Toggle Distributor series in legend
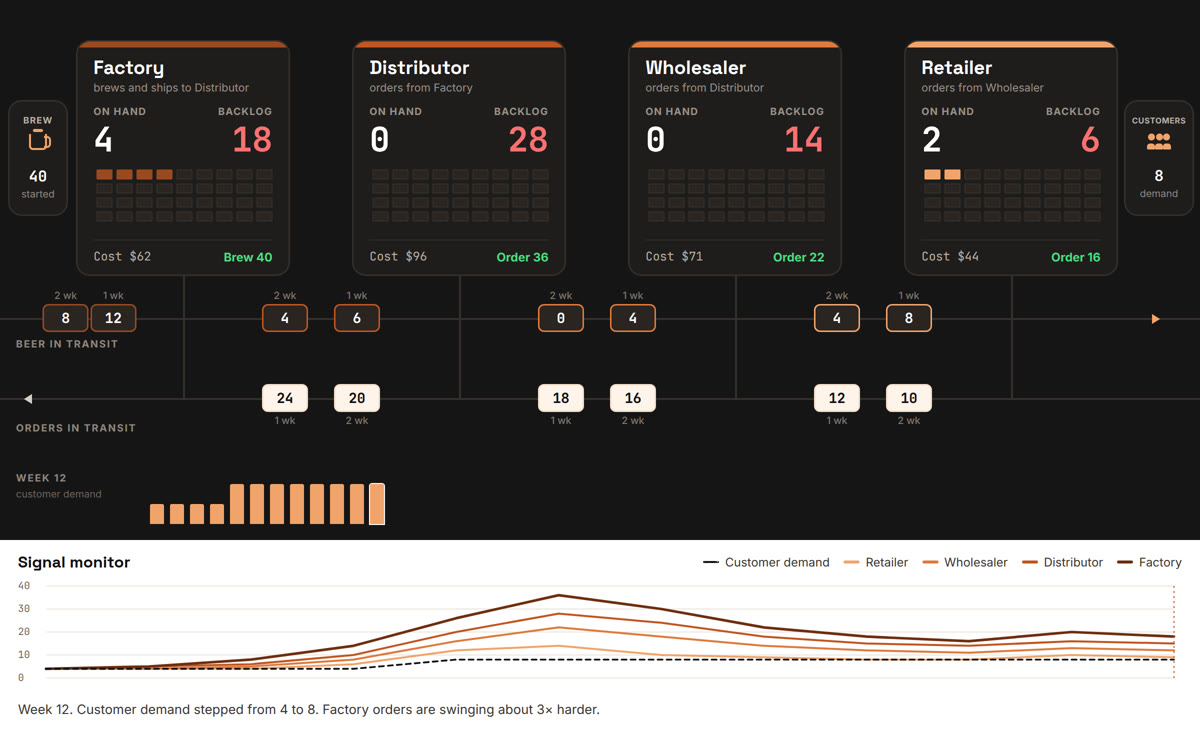Image resolution: width=1200 pixels, height=750 pixels. 1062,562
